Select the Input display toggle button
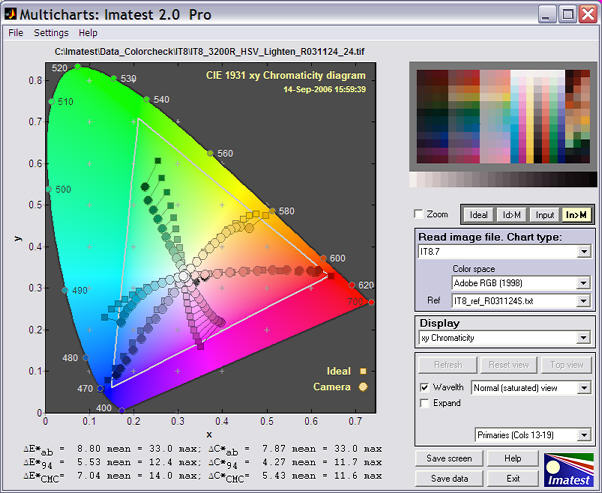Viewport: 602px width, 493px height. [x=544, y=215]
